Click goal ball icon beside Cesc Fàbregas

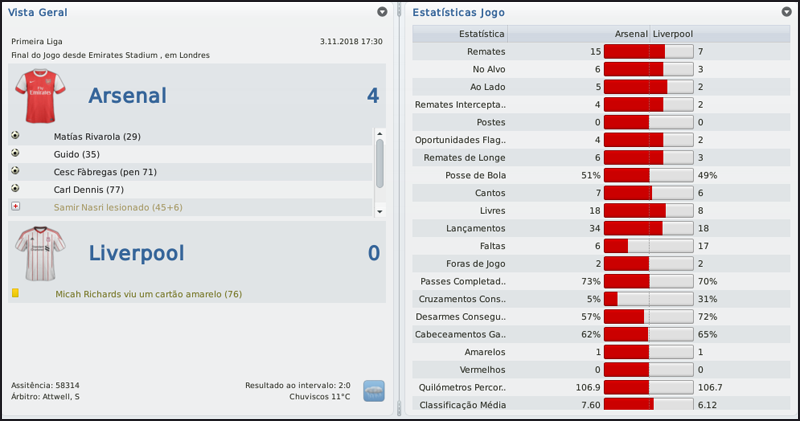pyautogui.click(x=15, y=171)
